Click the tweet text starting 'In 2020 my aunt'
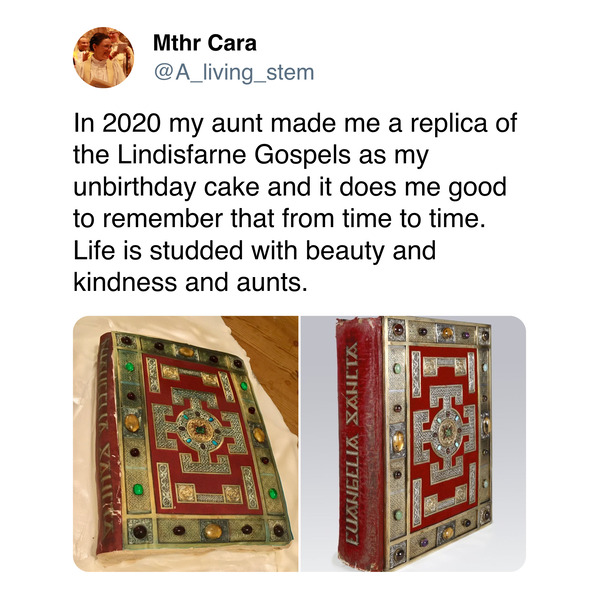The height and width of the screenshot is (599, 599). tap(295, 202)
